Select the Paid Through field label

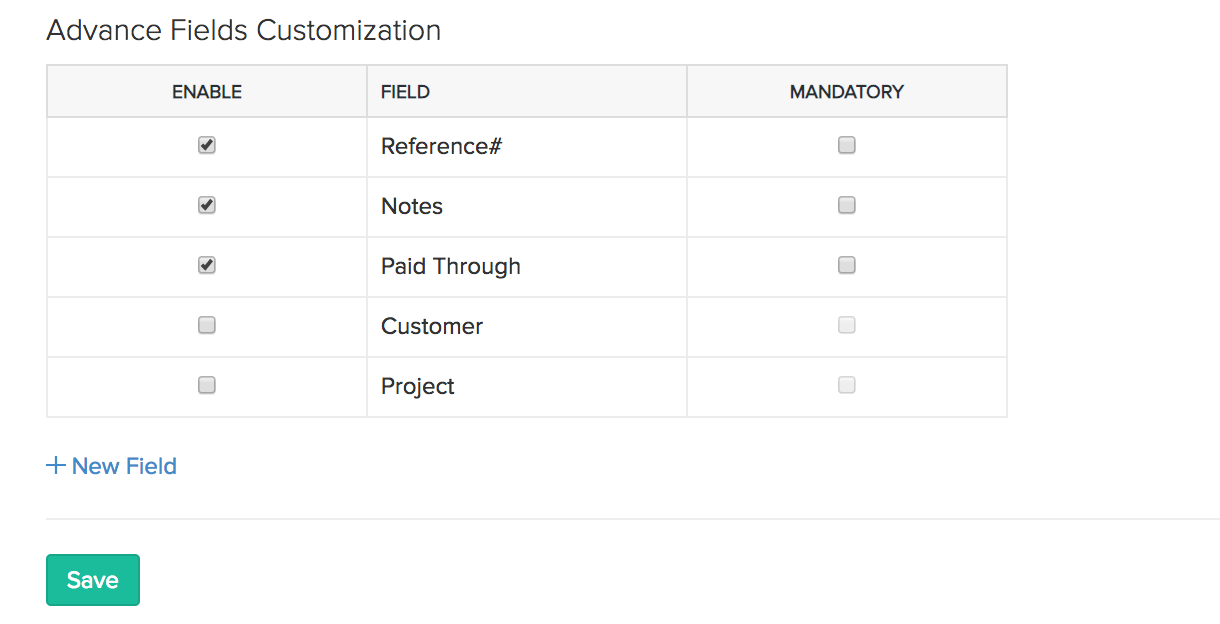click(451, 266)
